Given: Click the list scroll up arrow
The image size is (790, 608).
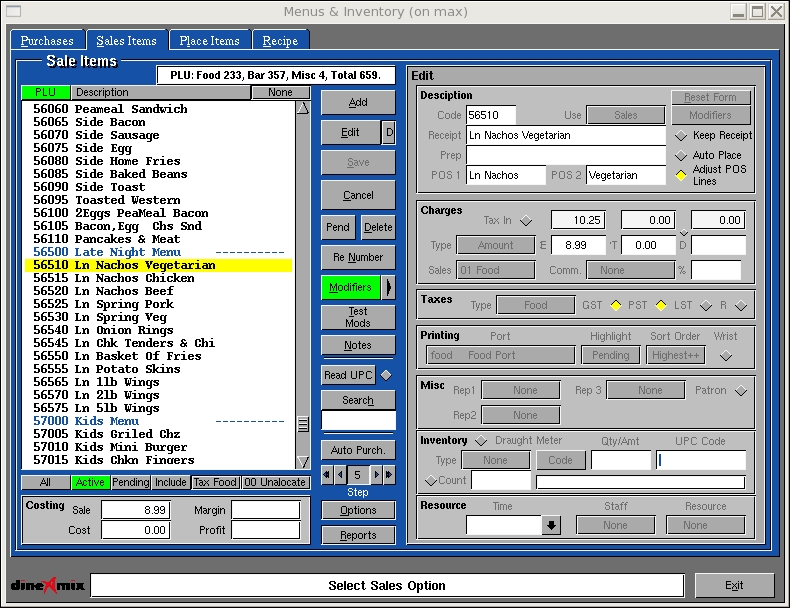Looking at the screenshot, I should point(303,108).
